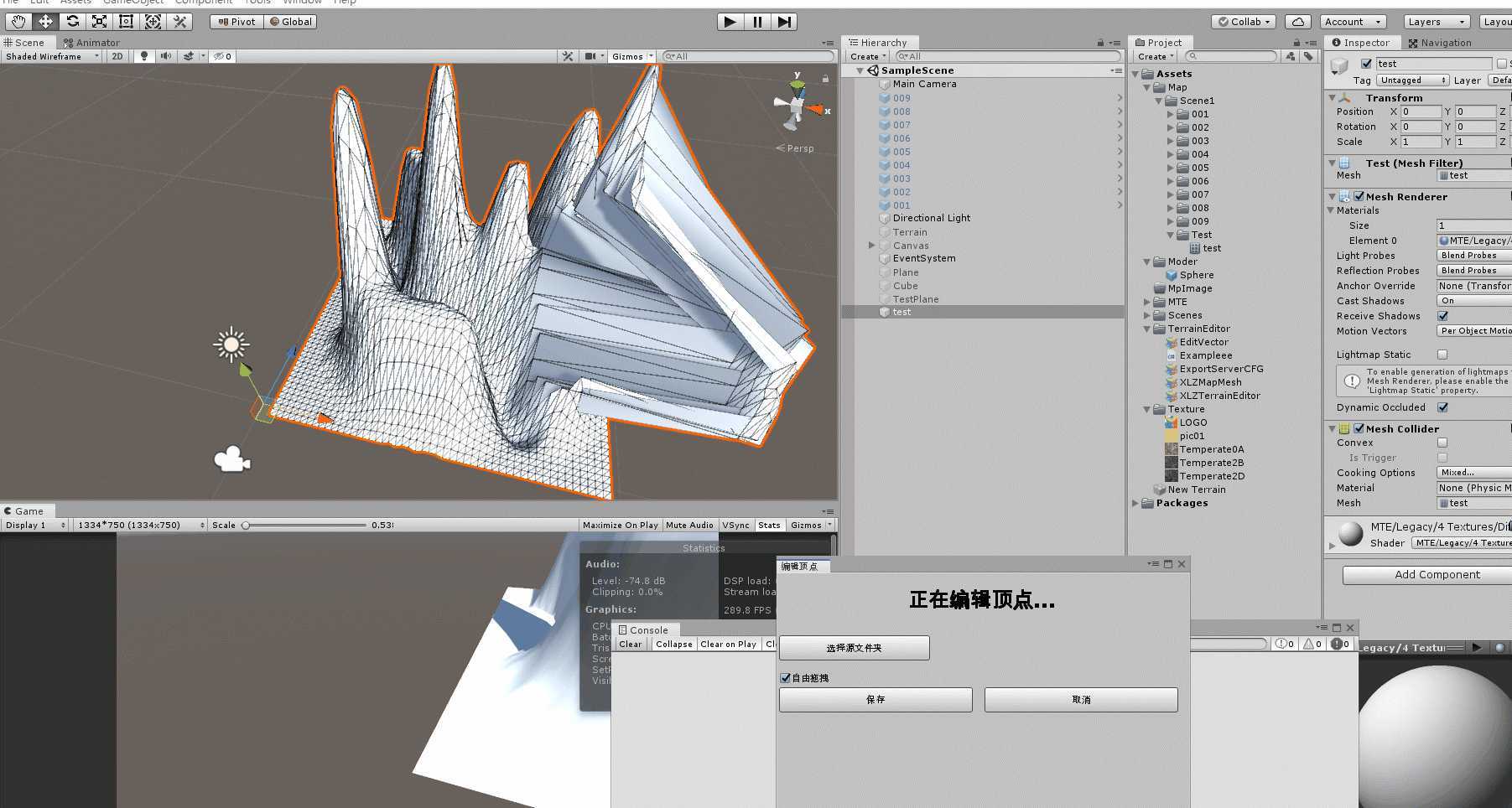The image size is (1512, 808).
Task: Toggle the Receive Shadows checkbox
Action: click(x=1442, y=316)
